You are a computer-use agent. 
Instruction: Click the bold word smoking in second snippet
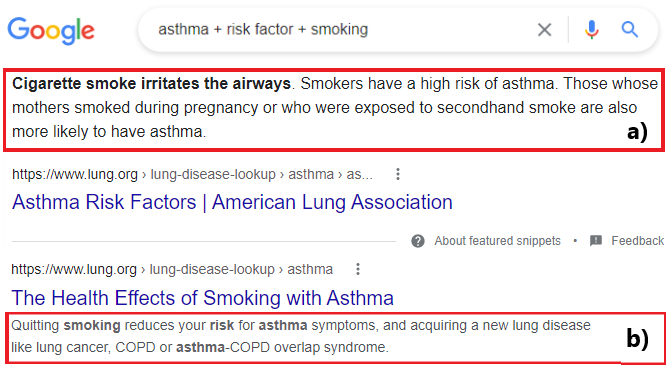click(92, 326)
